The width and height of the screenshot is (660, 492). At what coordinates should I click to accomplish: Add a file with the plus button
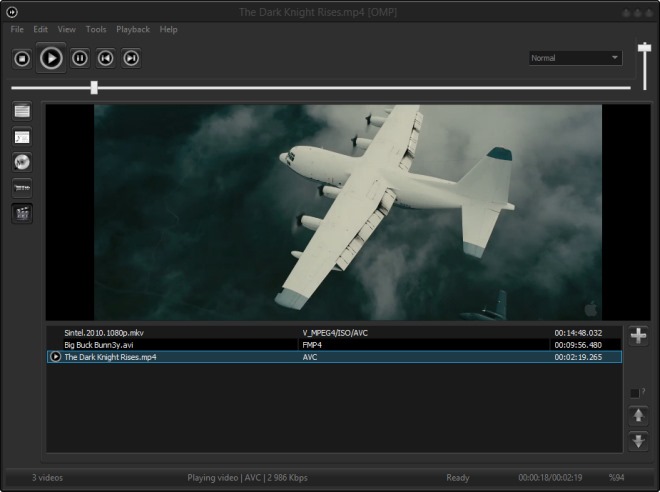[x=639, y=336]
